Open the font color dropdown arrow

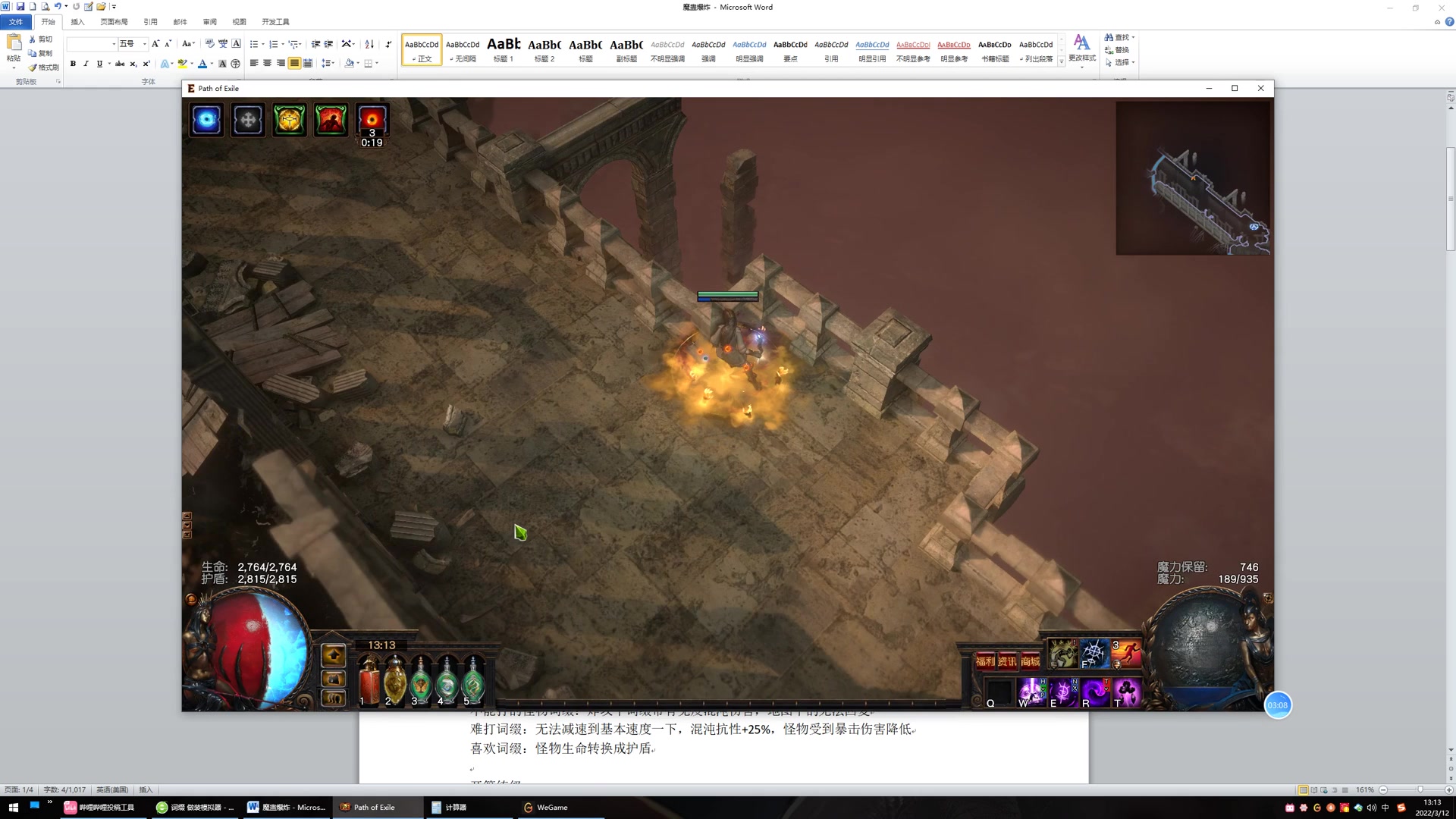(212, 64)
